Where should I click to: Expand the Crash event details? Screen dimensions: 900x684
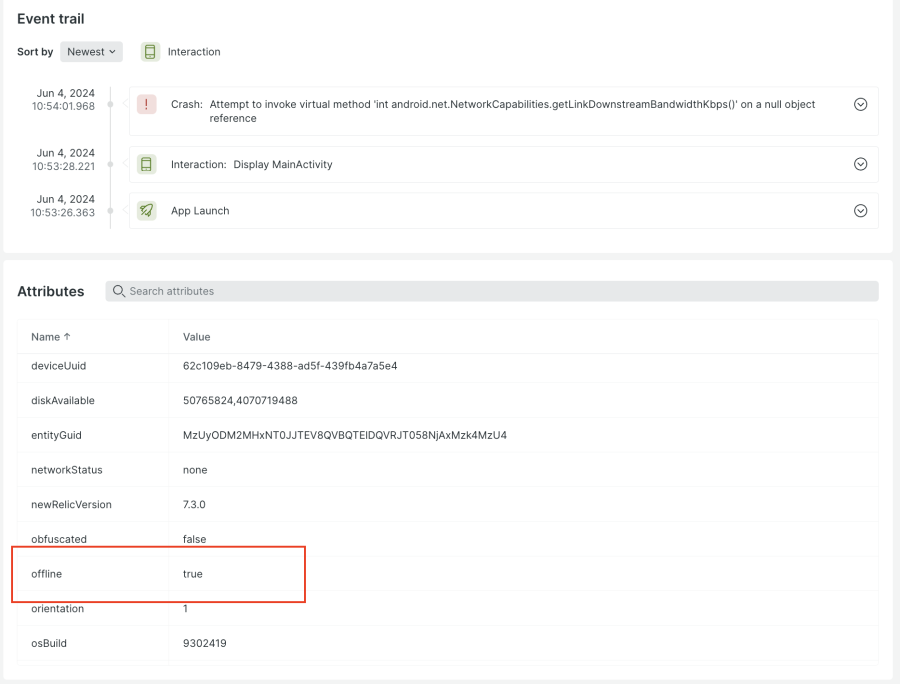pyautogui.click(x=860, y=104)
